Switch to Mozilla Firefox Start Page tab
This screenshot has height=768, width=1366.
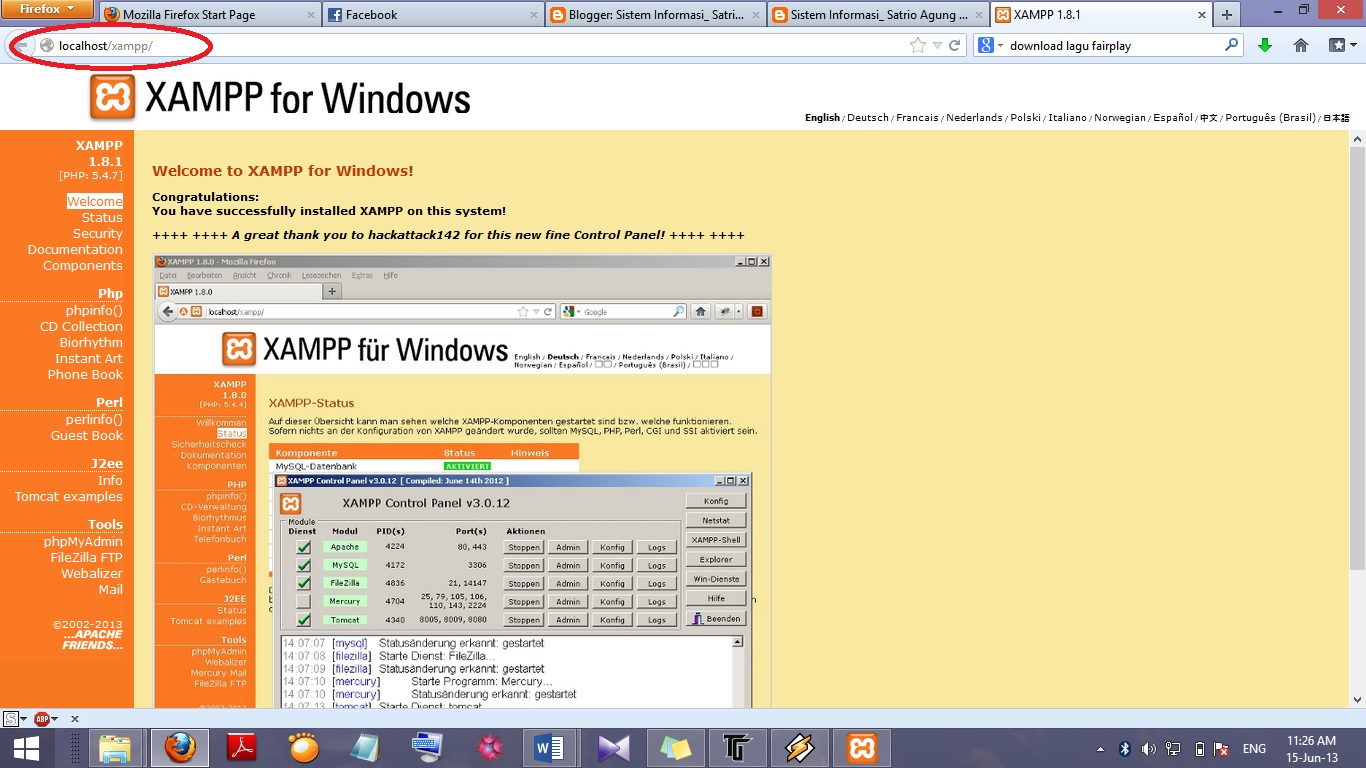pyautogui.click(x=210, y=15)
